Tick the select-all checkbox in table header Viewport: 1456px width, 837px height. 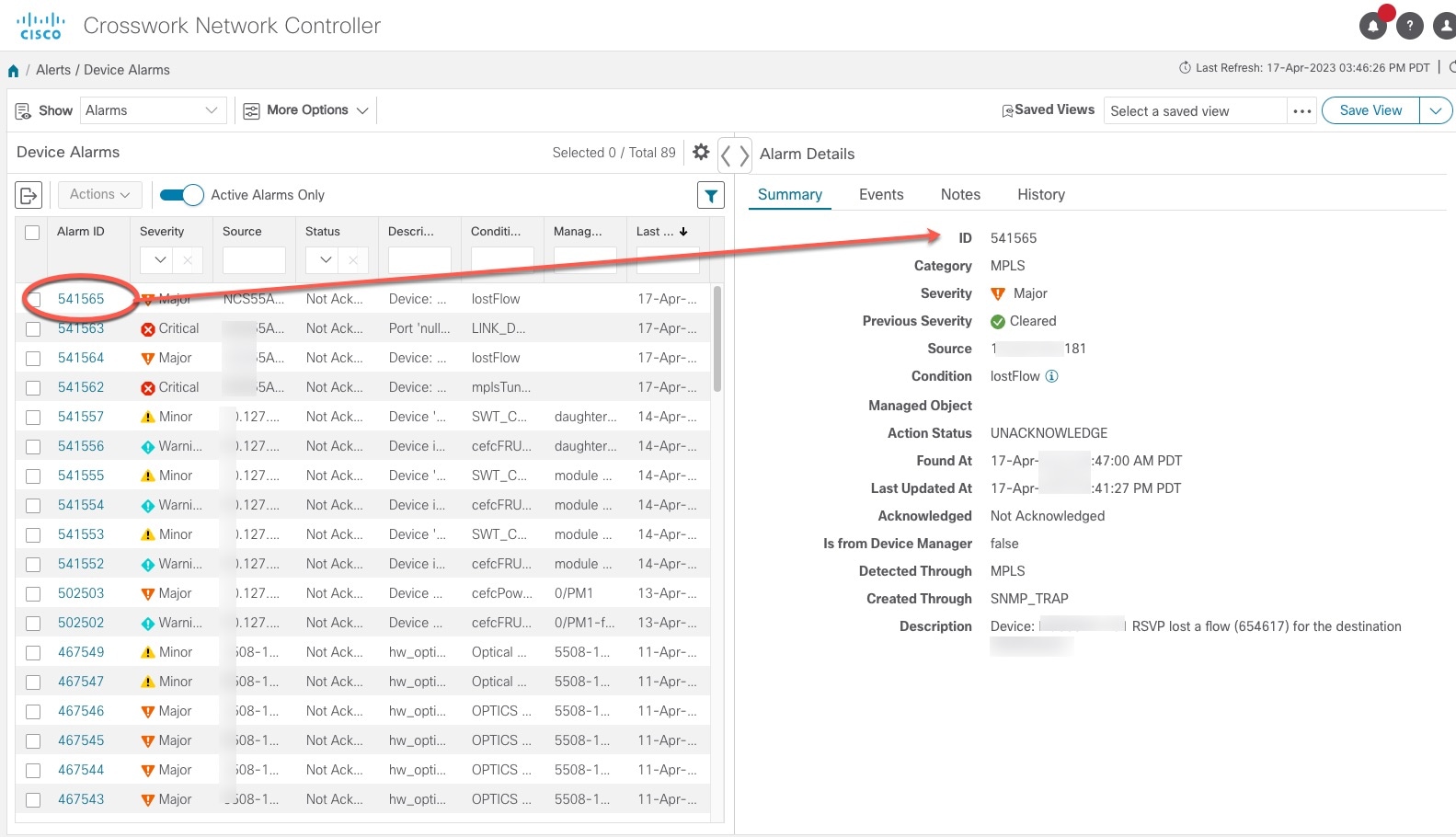click(32, 232)
